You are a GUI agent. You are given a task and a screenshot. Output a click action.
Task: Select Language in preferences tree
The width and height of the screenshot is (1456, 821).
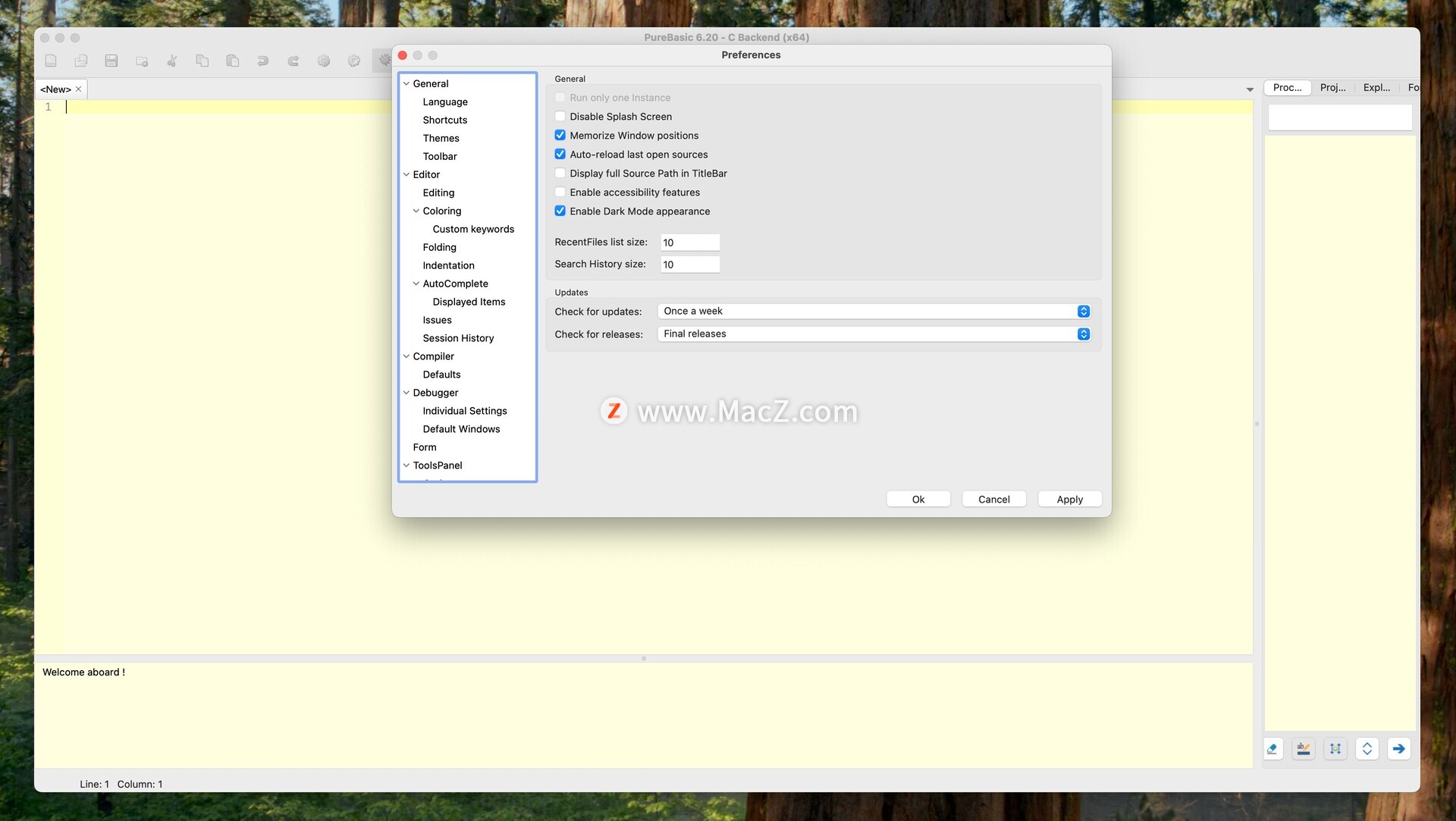445,102
